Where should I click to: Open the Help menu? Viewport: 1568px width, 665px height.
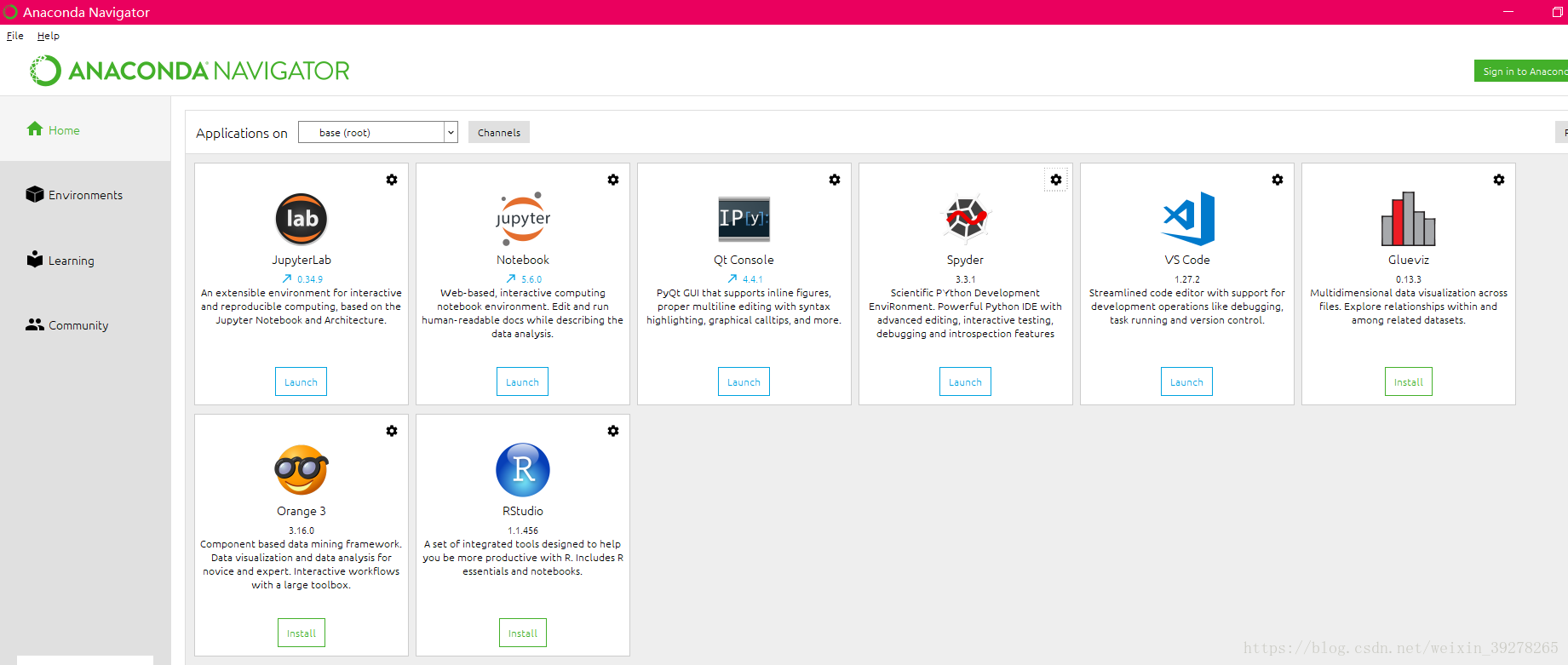tap(49, 36)
